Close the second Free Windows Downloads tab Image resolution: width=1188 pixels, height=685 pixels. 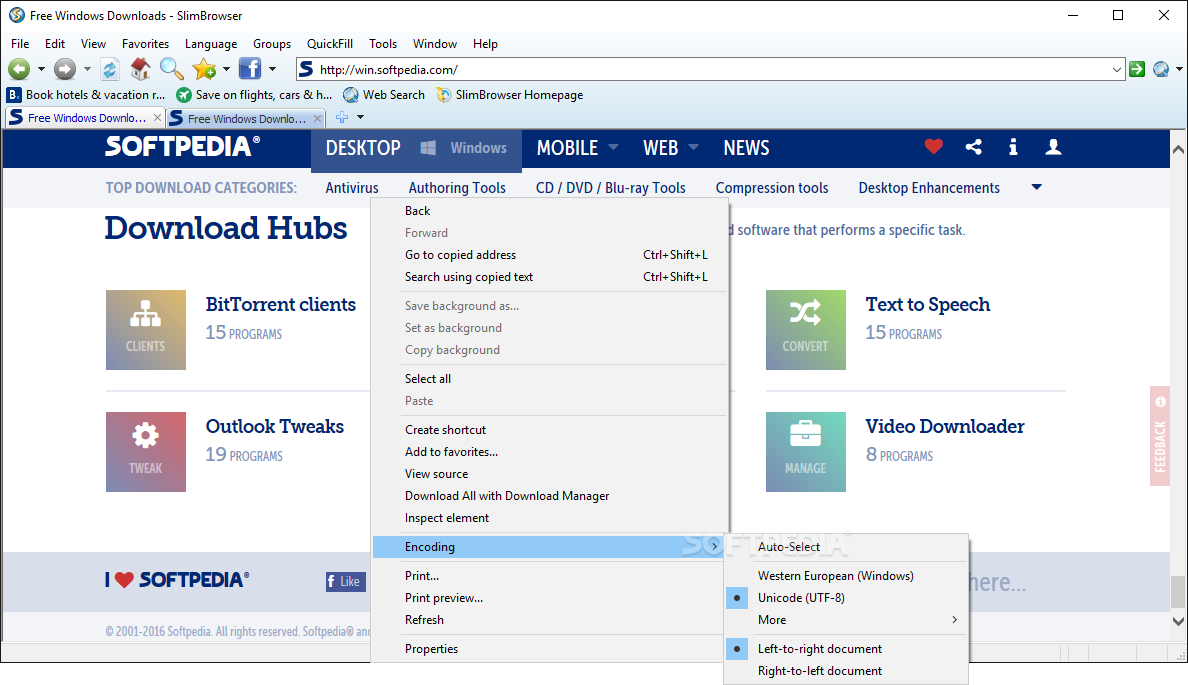click(x=317, y=118)
